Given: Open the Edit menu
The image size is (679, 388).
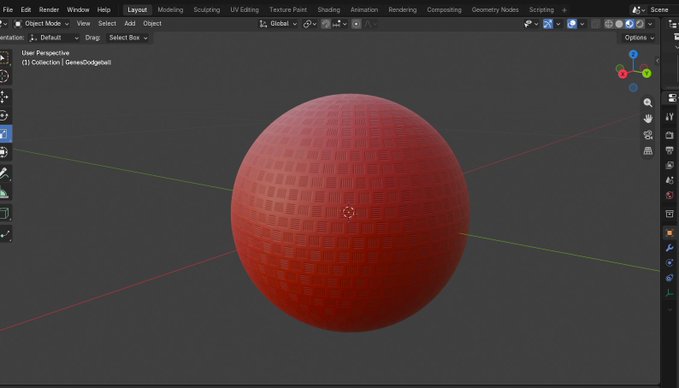Looking at the screenshot, I should pyautogui.click(x=26, y=10).
